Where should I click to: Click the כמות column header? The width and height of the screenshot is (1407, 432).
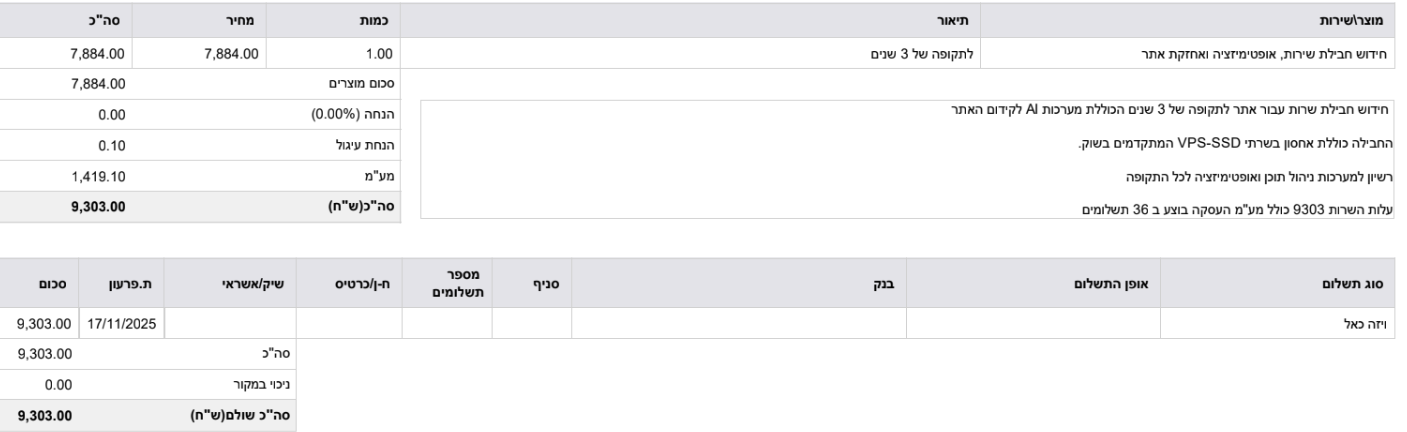pos(375,19)
